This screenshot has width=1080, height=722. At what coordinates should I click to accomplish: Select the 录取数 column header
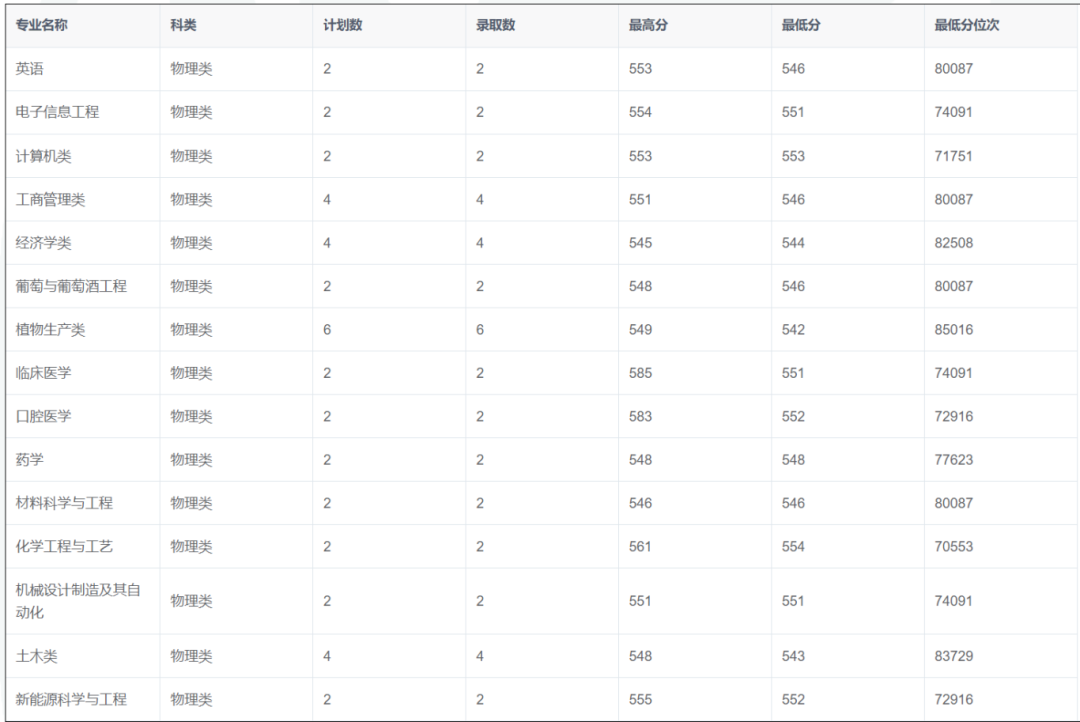click(x=495, y=25)
